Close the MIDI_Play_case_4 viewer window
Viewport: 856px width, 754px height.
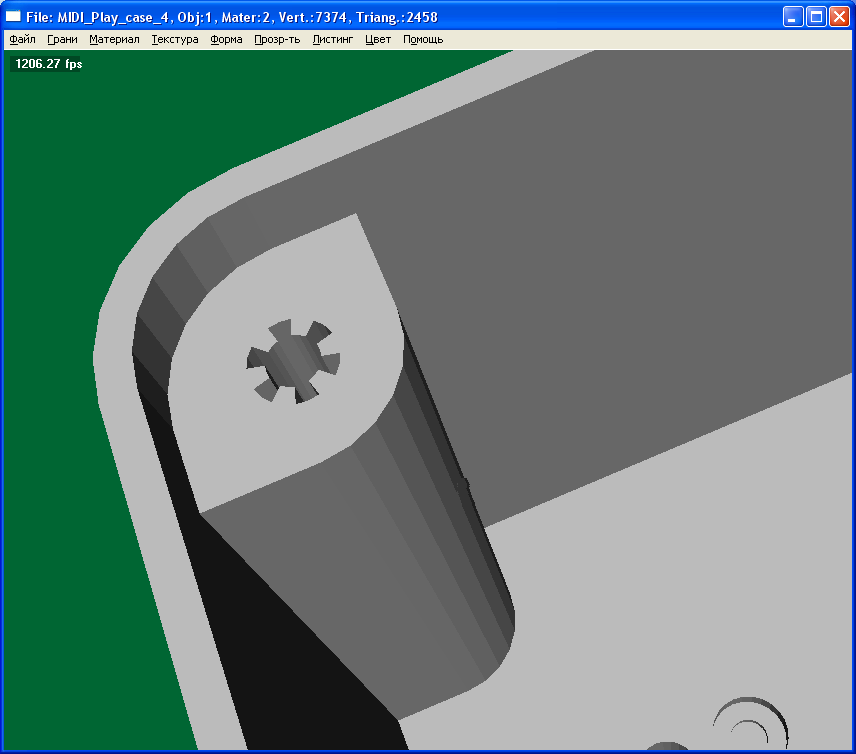click(x=839, y=17)
